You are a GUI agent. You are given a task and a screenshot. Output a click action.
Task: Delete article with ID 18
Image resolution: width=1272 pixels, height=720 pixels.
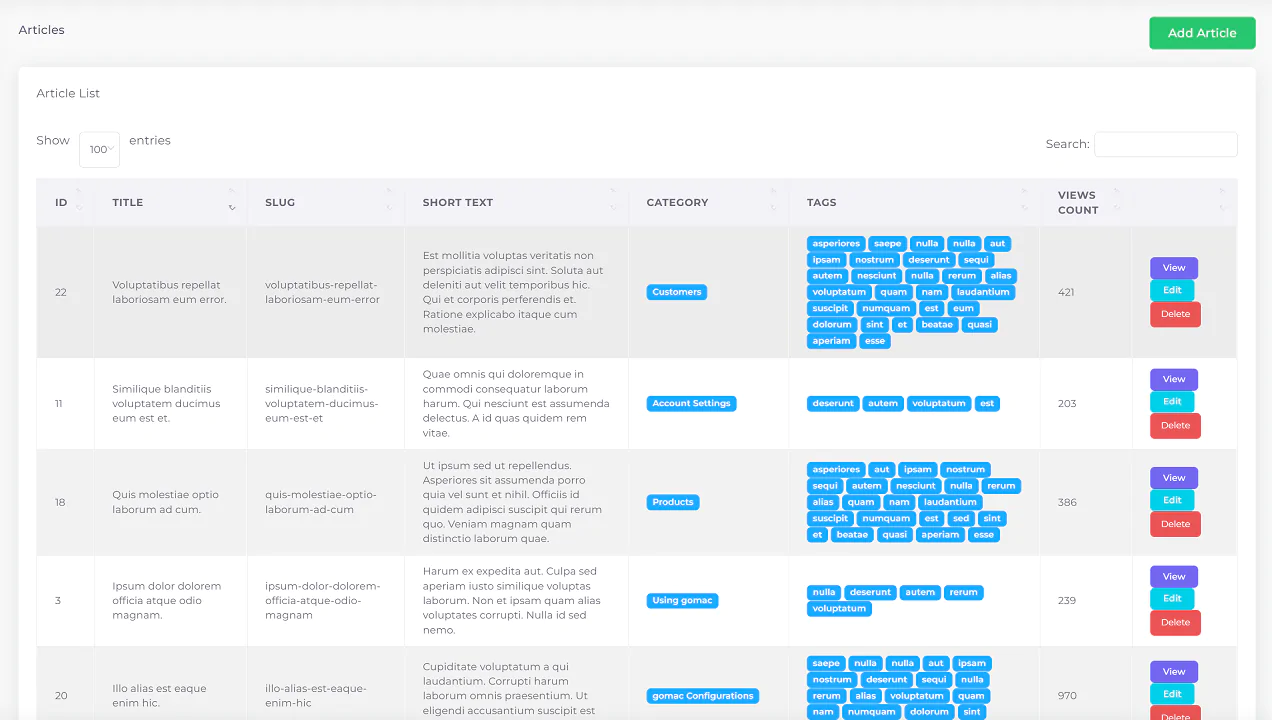click(1175, 524)
